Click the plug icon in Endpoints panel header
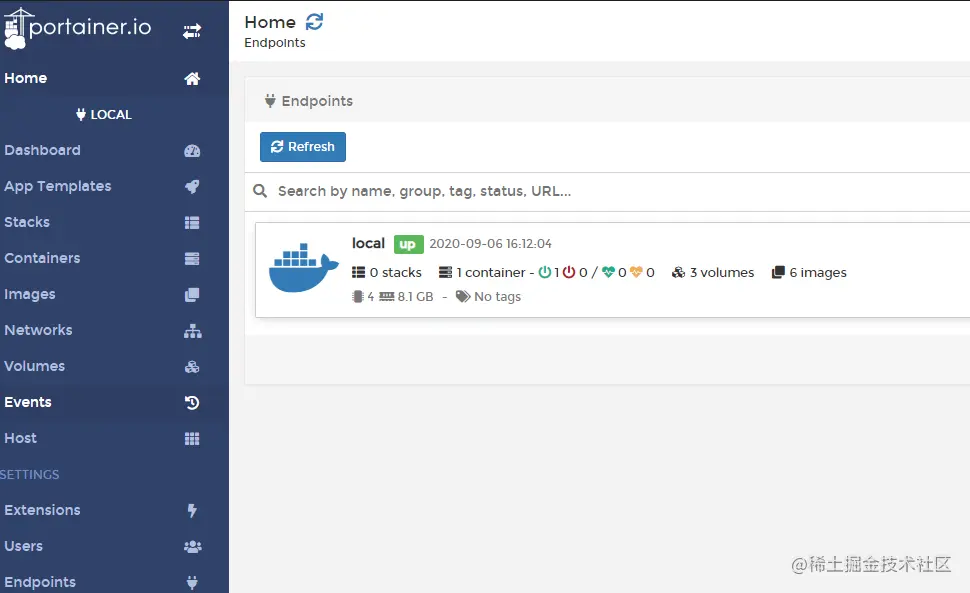This screenshot has height=593, width=970. [x=270, y=101]
